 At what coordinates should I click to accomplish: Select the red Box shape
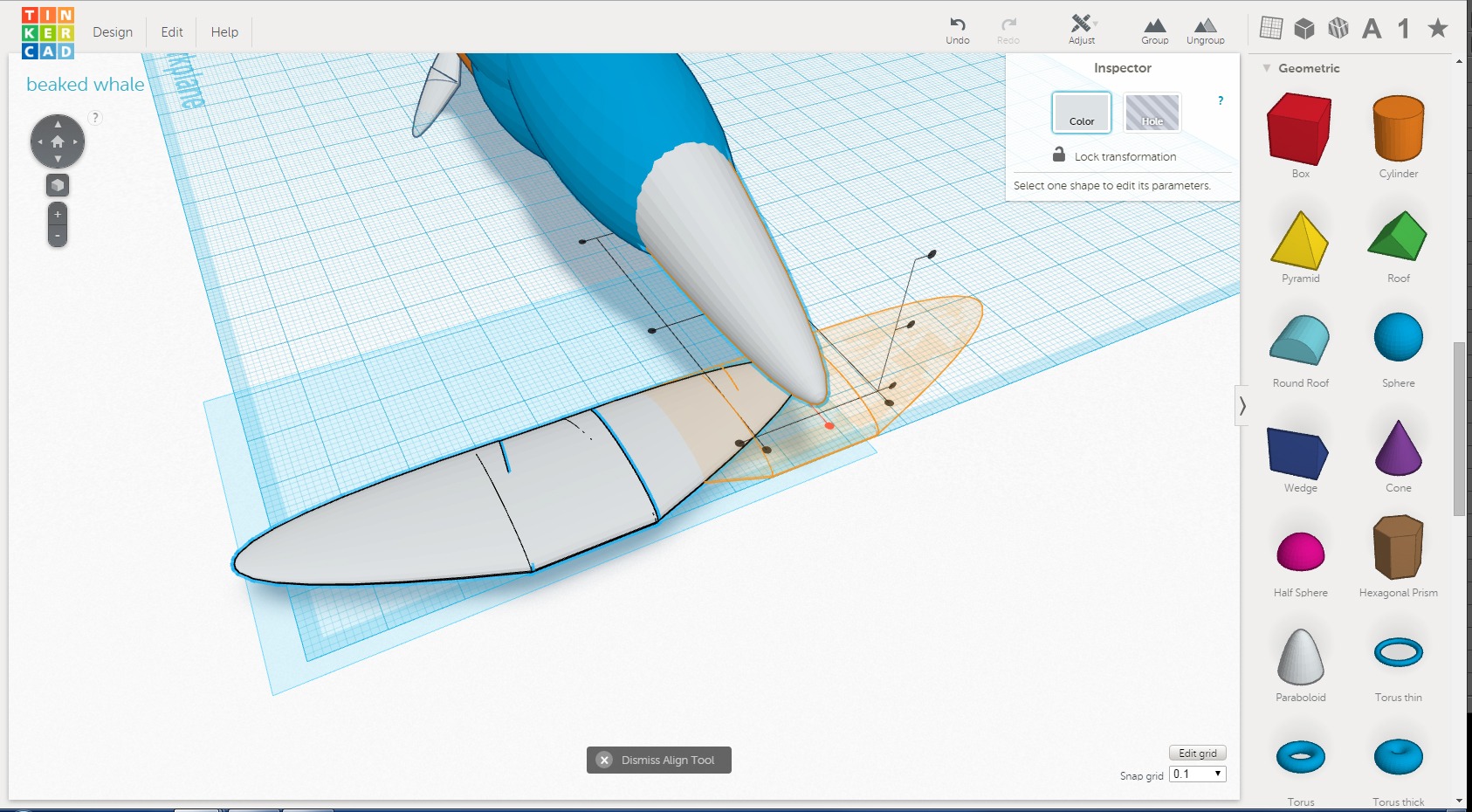tap(1300, 129)
